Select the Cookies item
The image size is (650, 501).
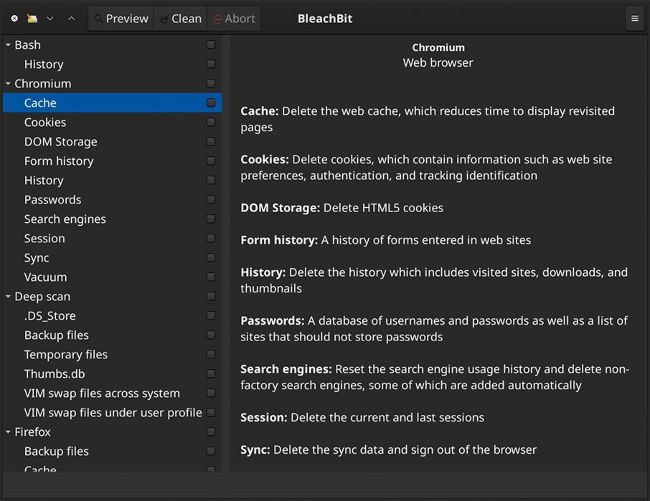tap(45, 122)
